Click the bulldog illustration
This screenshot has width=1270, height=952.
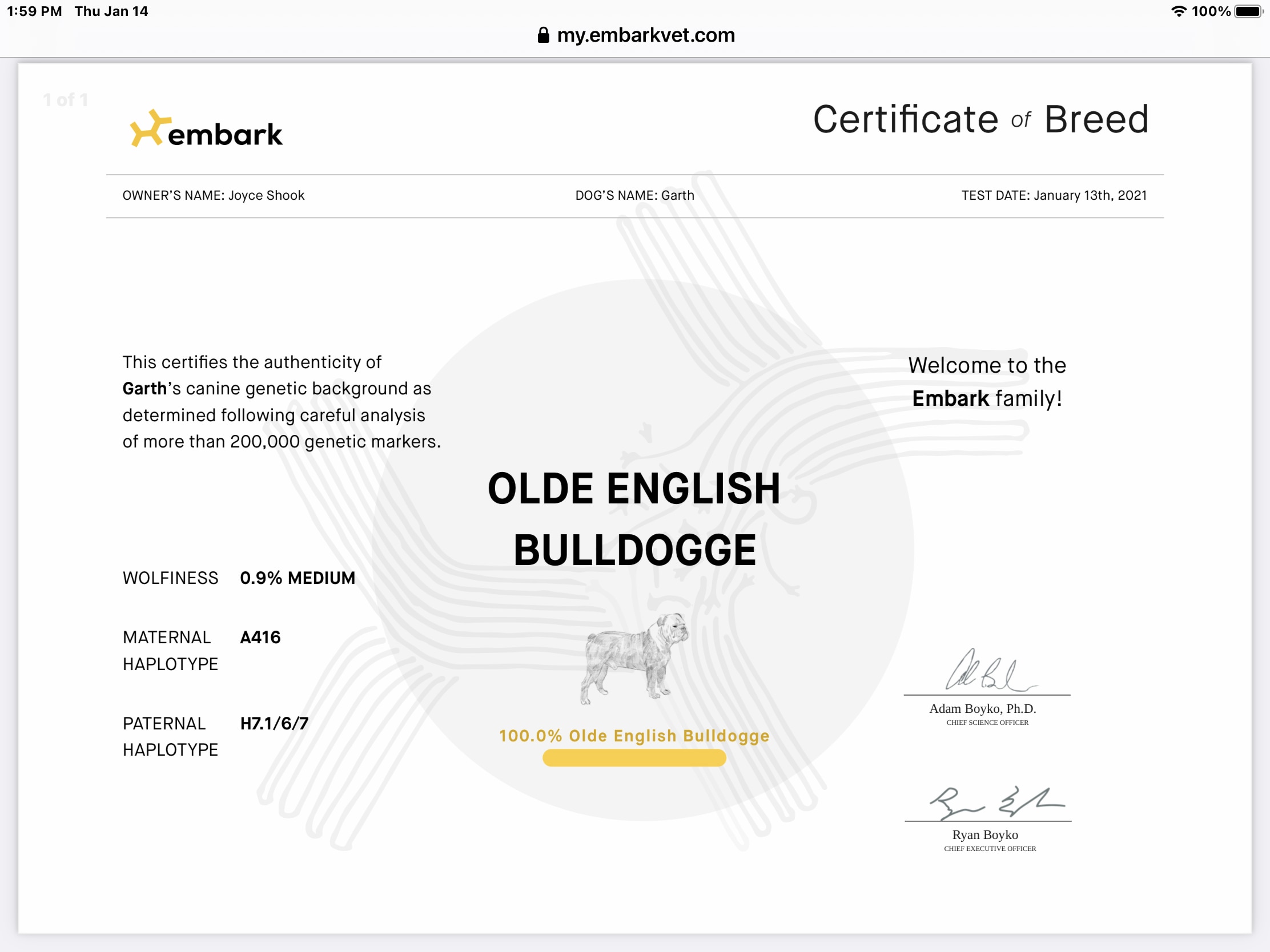pos(634,659)
